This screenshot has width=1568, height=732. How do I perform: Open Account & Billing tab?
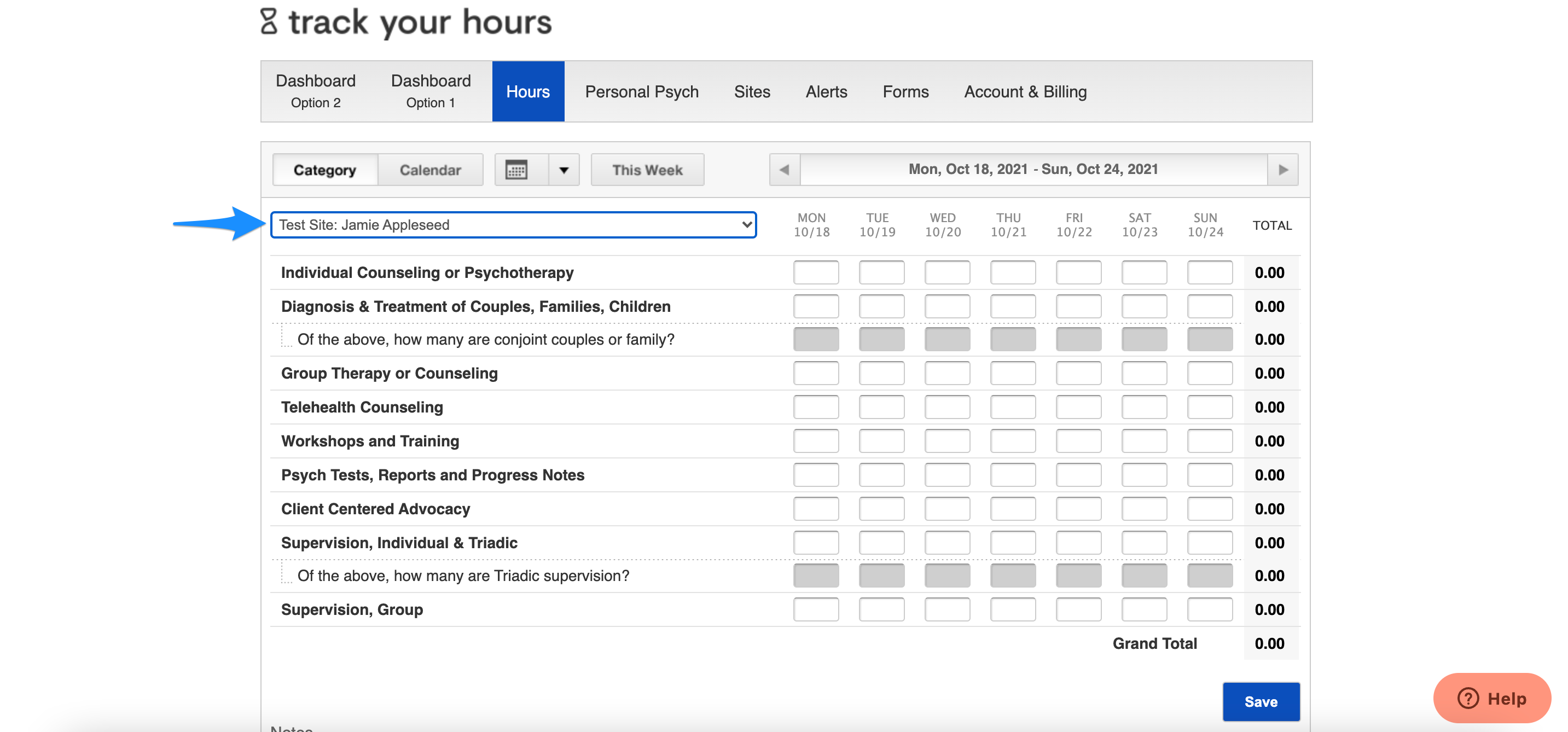(x=1026, y=91)
